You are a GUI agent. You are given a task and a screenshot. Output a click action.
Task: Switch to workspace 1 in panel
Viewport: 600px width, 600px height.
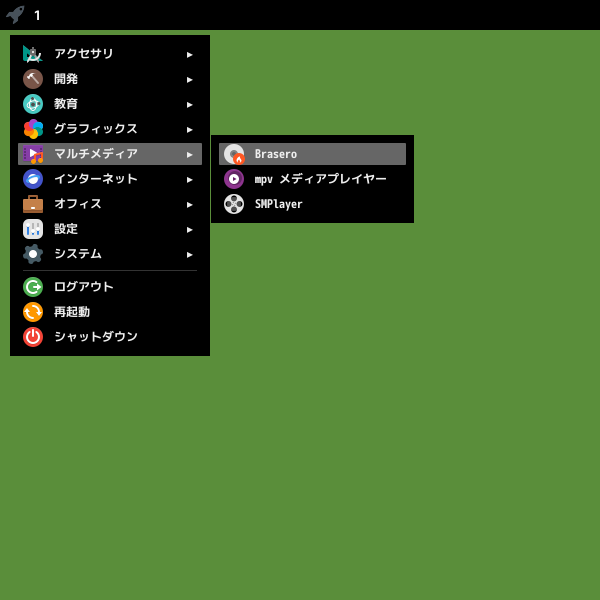pyautogui.click(x=37, y=15)
